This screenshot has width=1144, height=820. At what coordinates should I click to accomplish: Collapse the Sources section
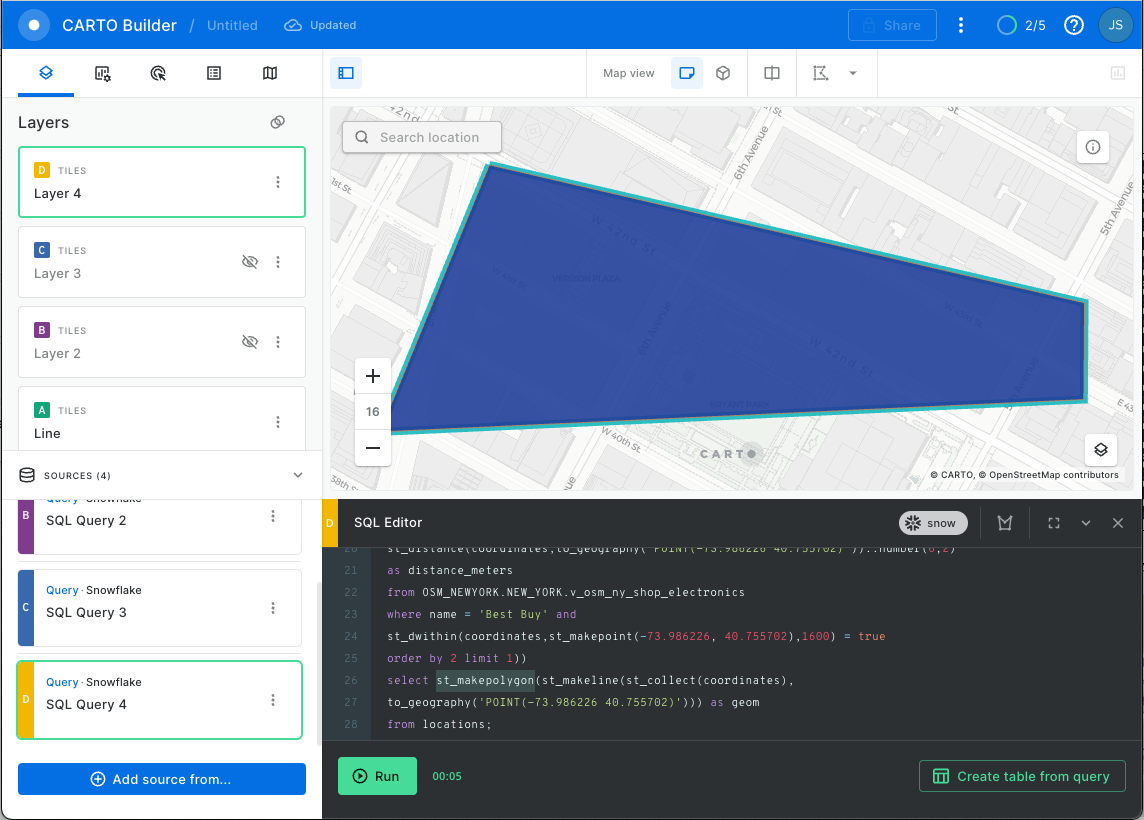pos(297,475)
